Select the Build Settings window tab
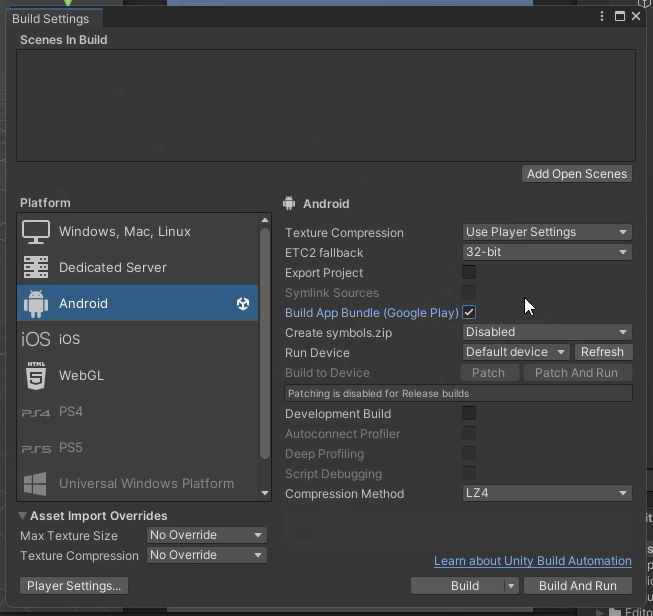 (x=50, y=18)
